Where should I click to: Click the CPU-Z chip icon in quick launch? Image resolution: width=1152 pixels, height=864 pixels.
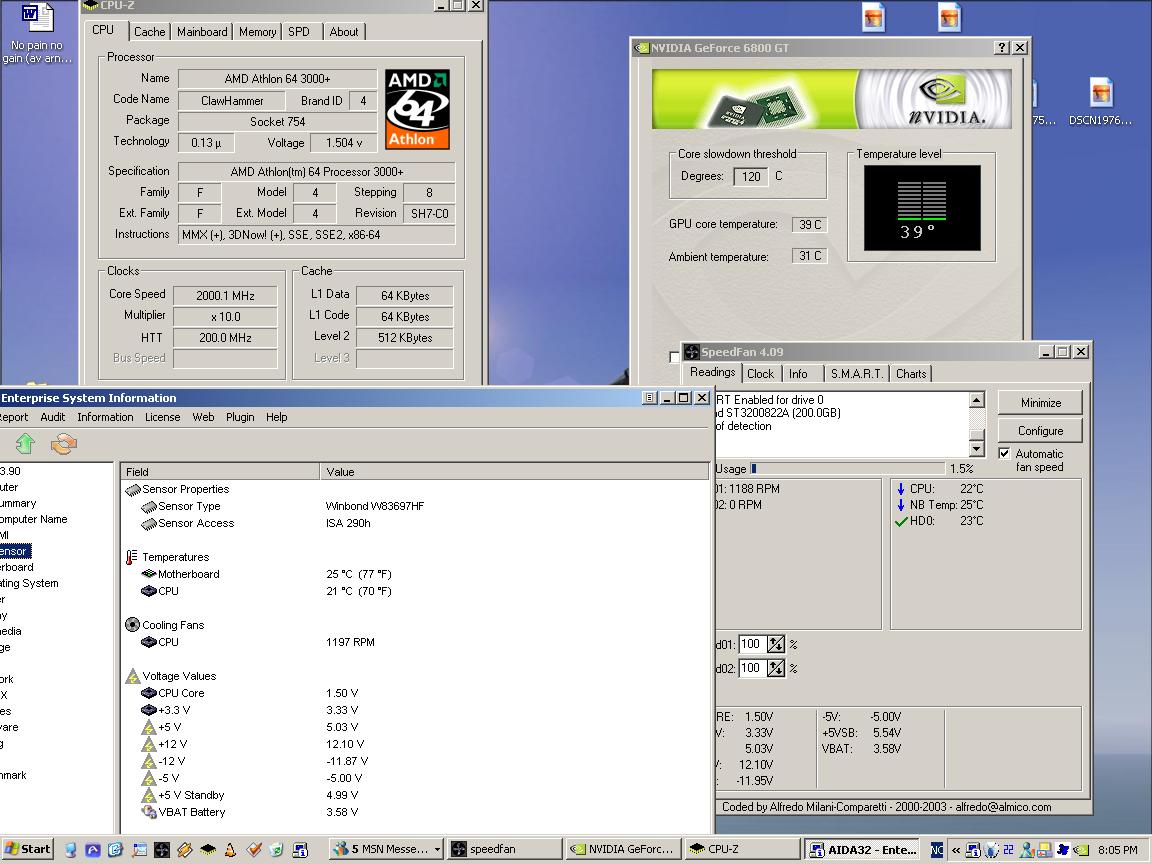208,849
